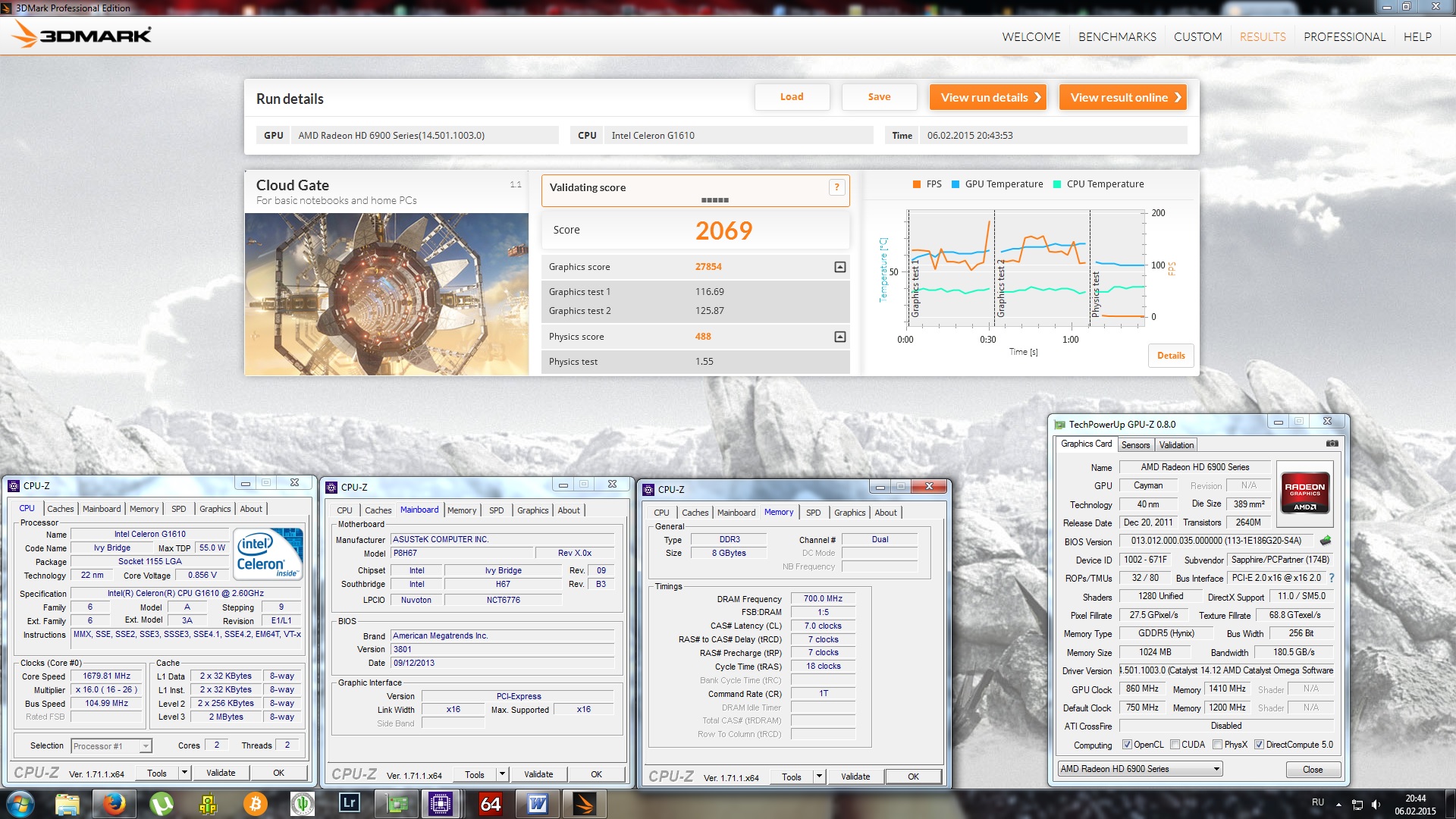Open the PROFESSIONAL tab in 3DMark

click(1345, 36)
